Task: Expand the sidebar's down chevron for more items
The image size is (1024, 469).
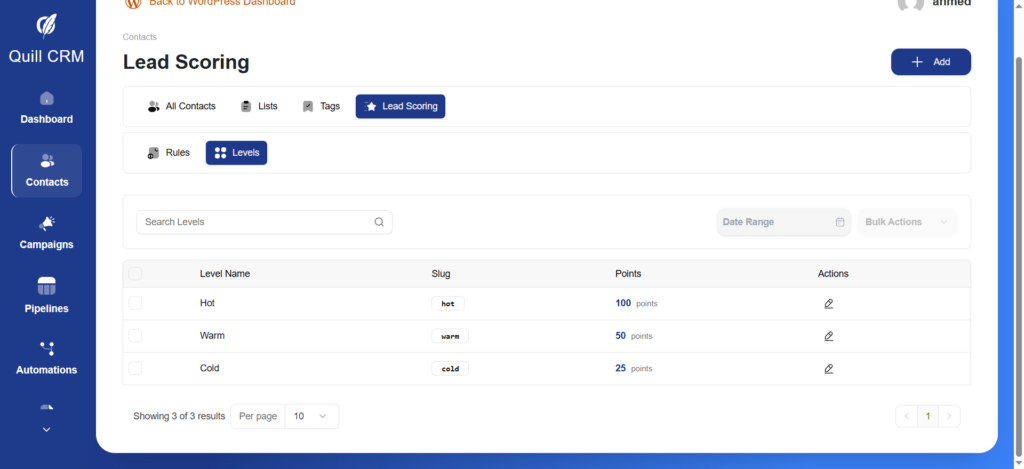Action: click(46, 429)
